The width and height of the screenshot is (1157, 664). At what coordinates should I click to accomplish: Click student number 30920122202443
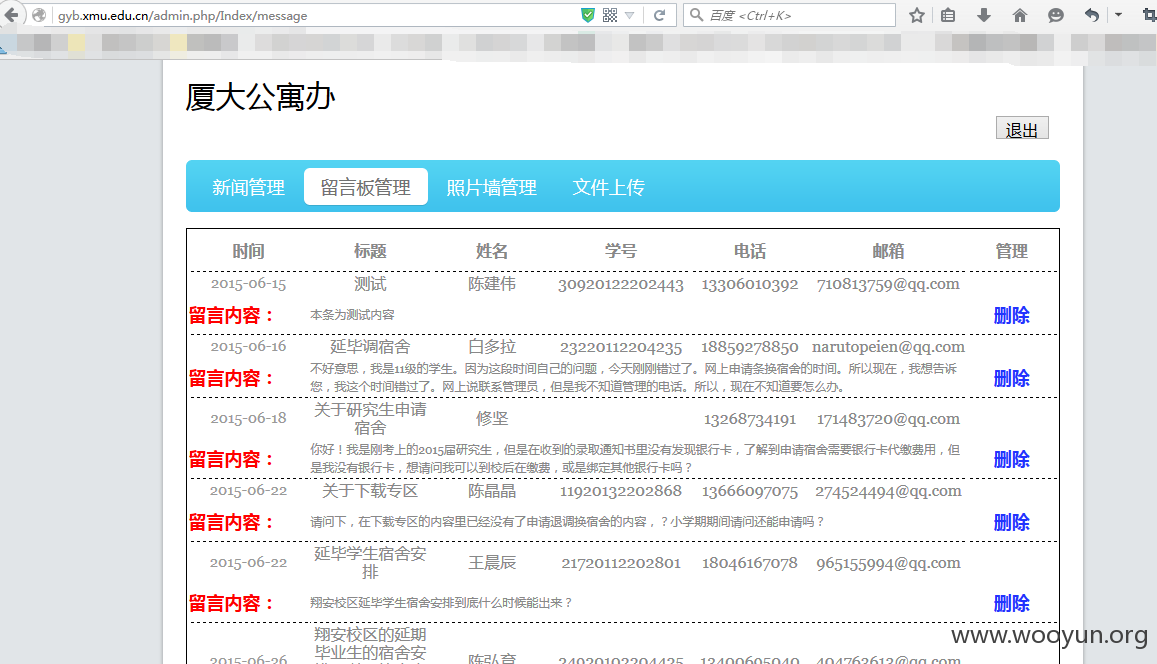click(621, 285)
